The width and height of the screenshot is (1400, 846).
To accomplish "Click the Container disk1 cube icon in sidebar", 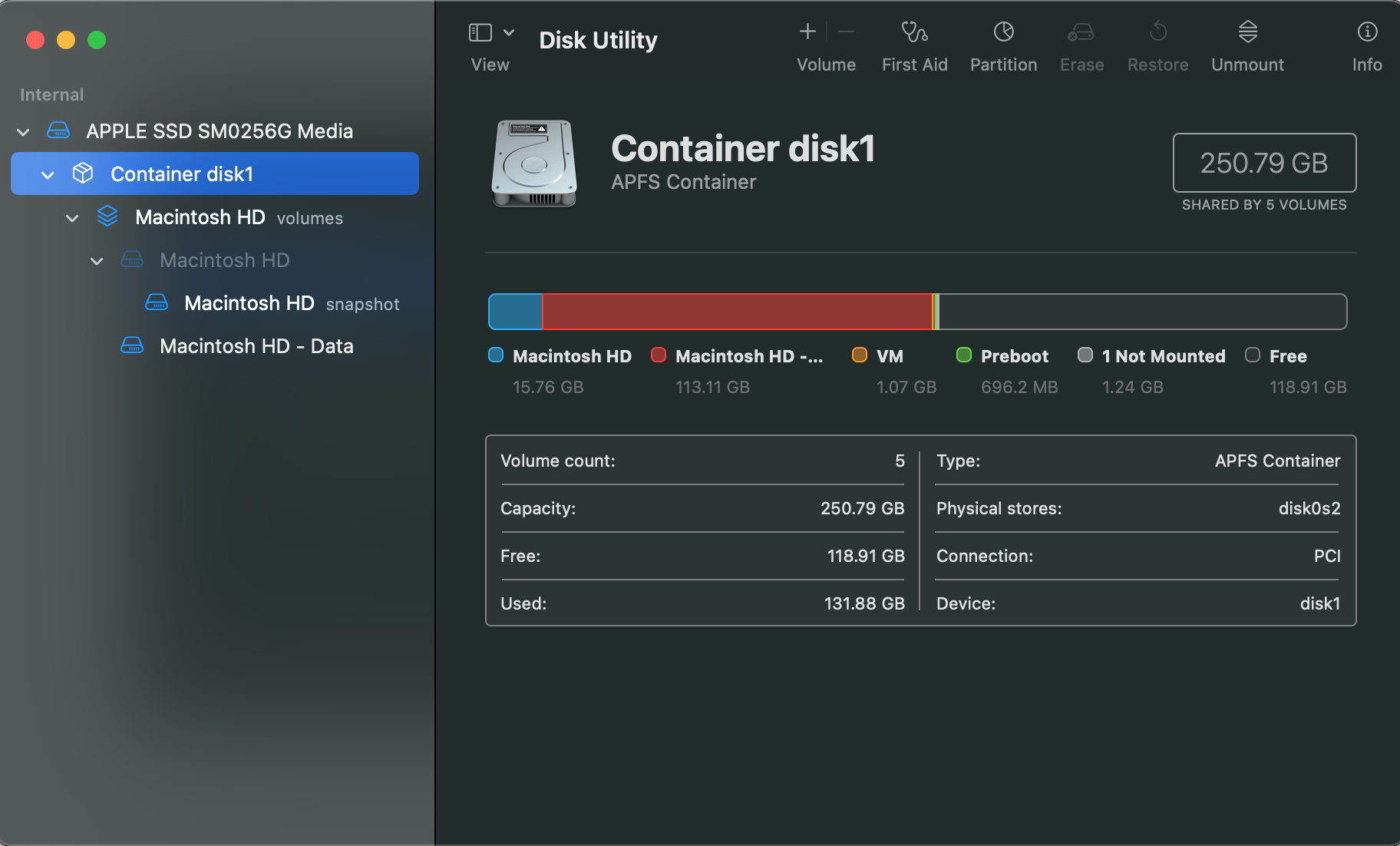I will tap(83, 173).
